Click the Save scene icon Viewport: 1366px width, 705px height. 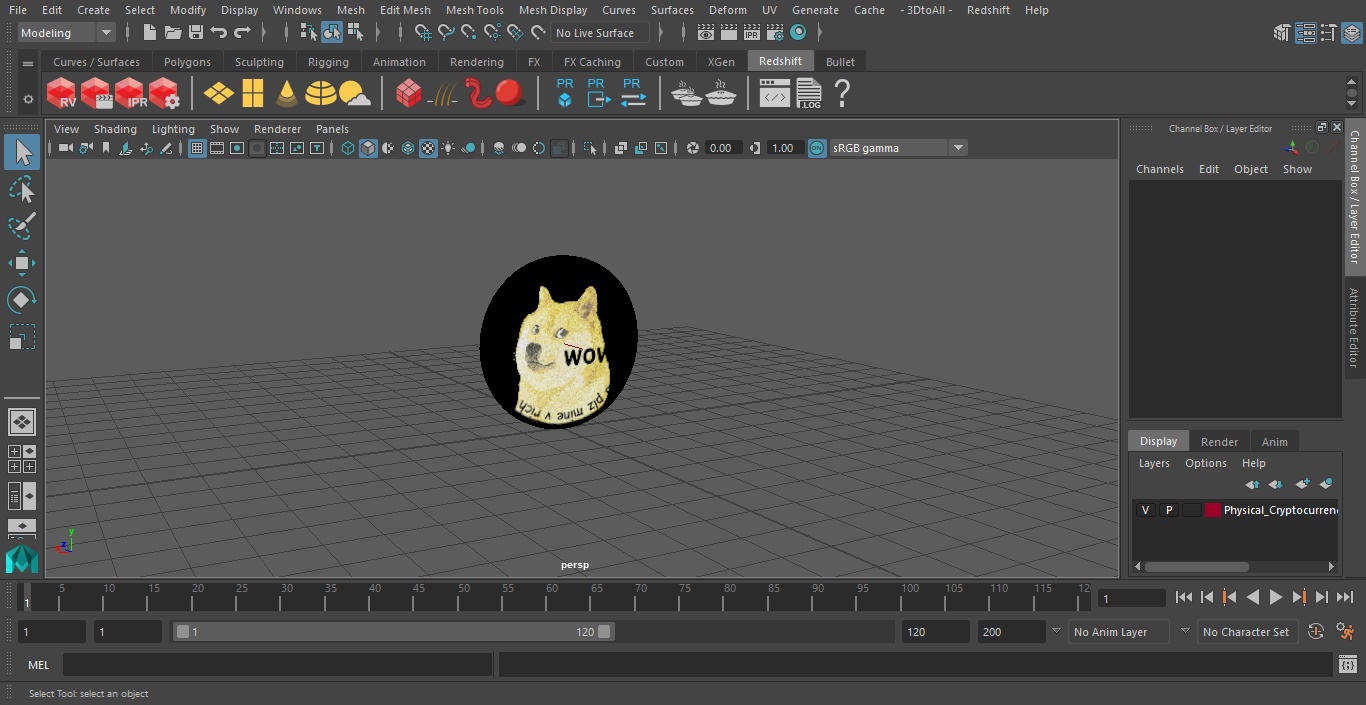click(x=196, y=33)
